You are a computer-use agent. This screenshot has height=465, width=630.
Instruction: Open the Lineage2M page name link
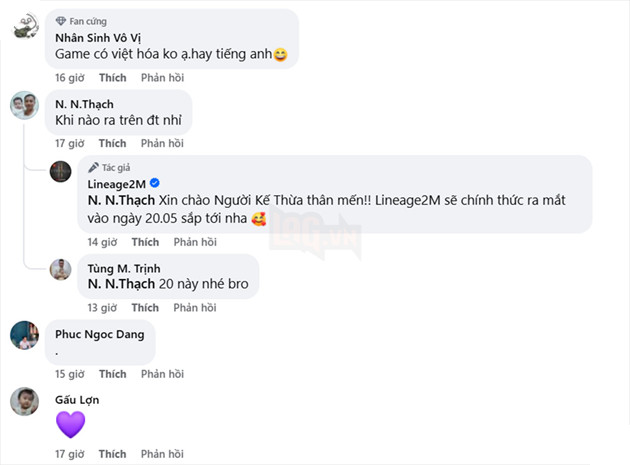point(119,184)
